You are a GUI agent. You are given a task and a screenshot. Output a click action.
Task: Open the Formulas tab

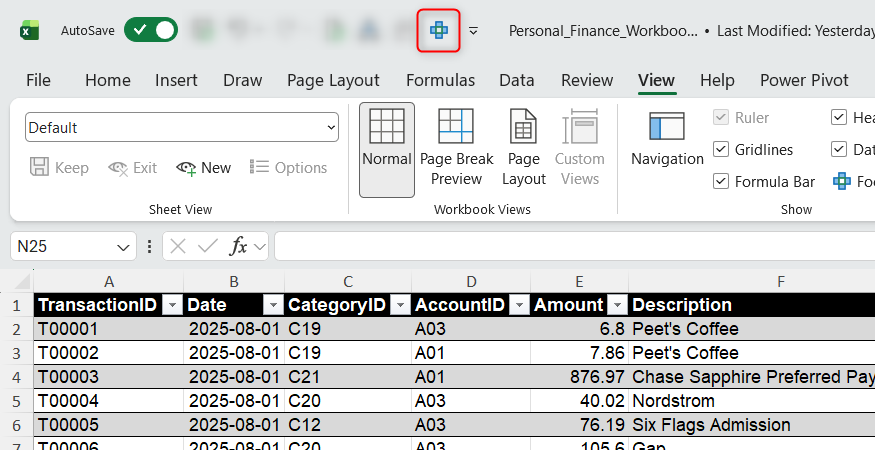click(x=440, y=80)
